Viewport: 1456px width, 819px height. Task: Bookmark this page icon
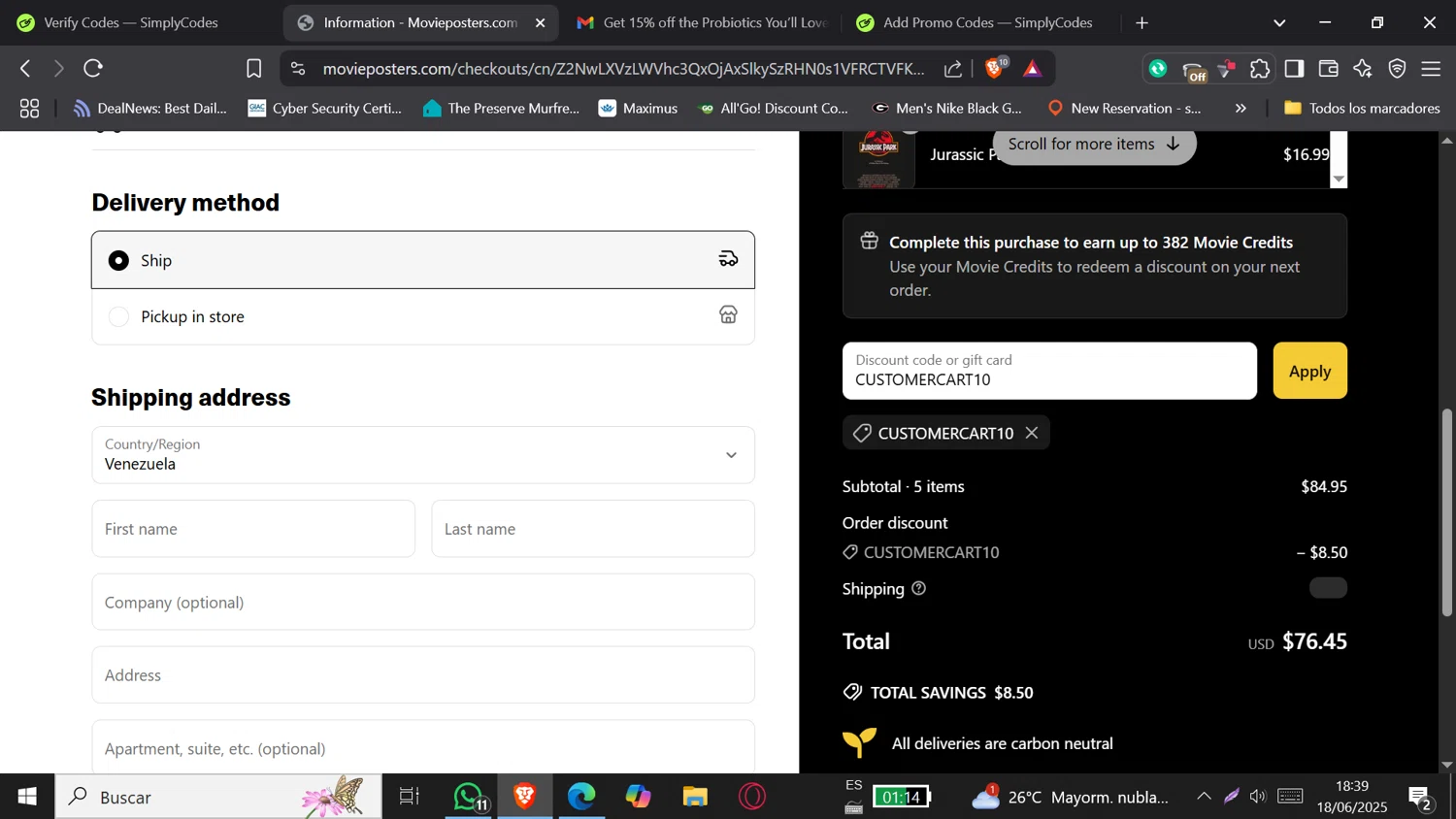pos(253,69)
